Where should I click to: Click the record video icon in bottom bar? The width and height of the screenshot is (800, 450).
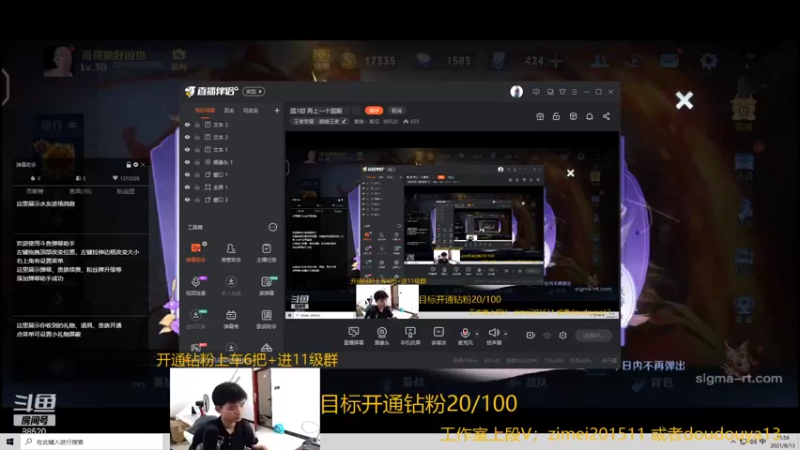click(x=531, y=335)
